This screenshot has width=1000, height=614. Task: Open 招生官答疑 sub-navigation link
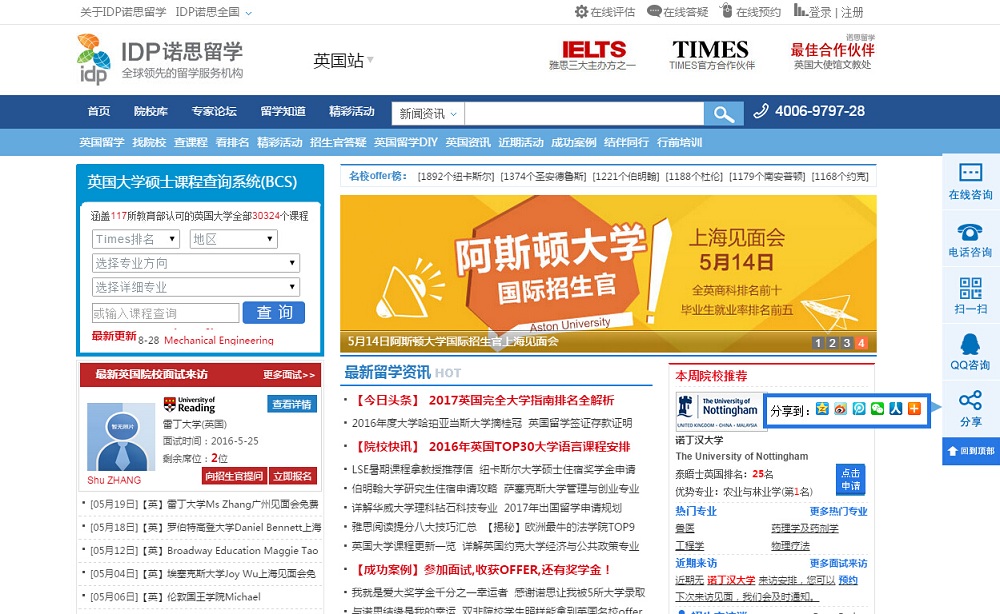pos(338,142)
